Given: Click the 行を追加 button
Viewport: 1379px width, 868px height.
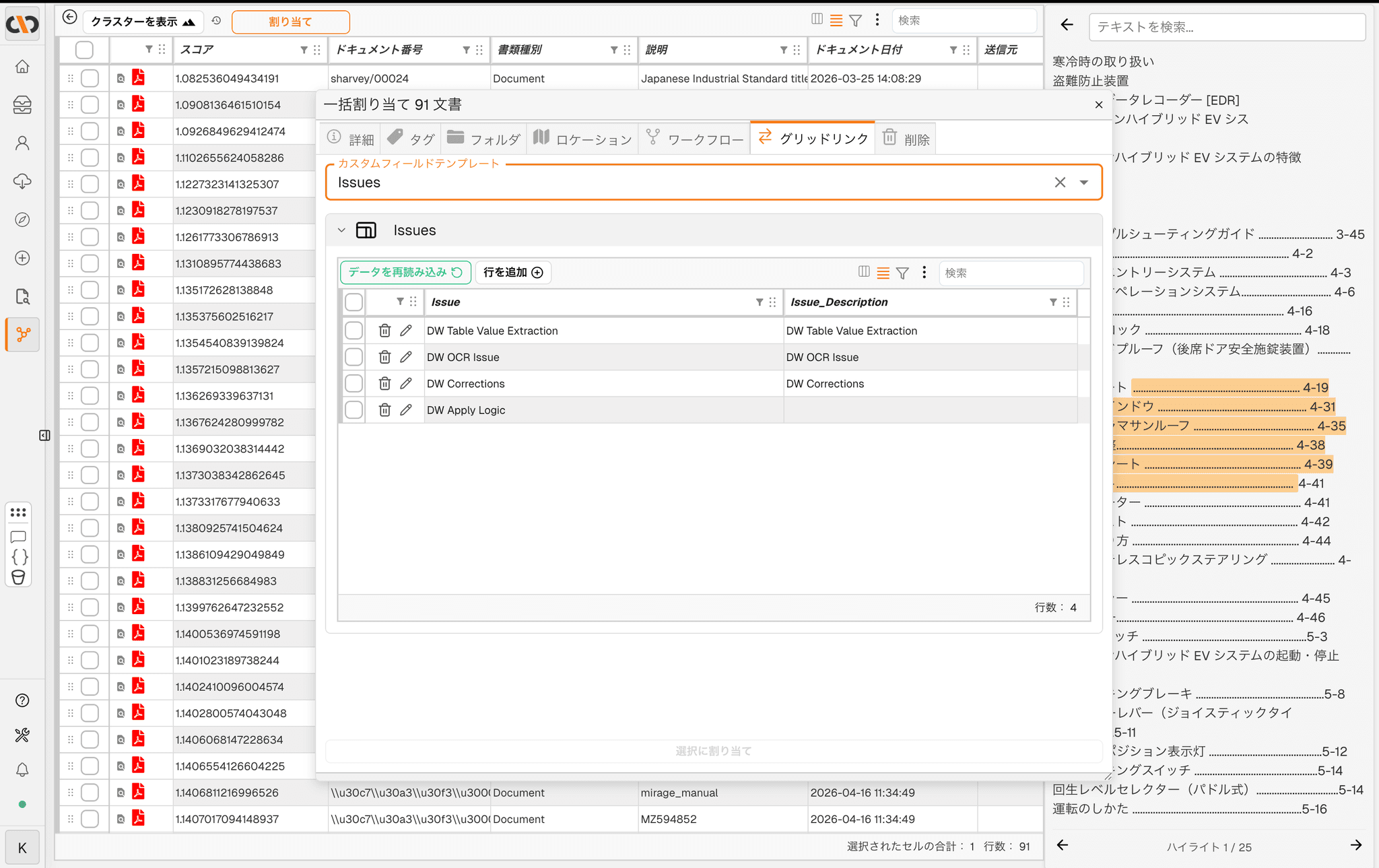Looking at the screenshot, I should [513, 272].
